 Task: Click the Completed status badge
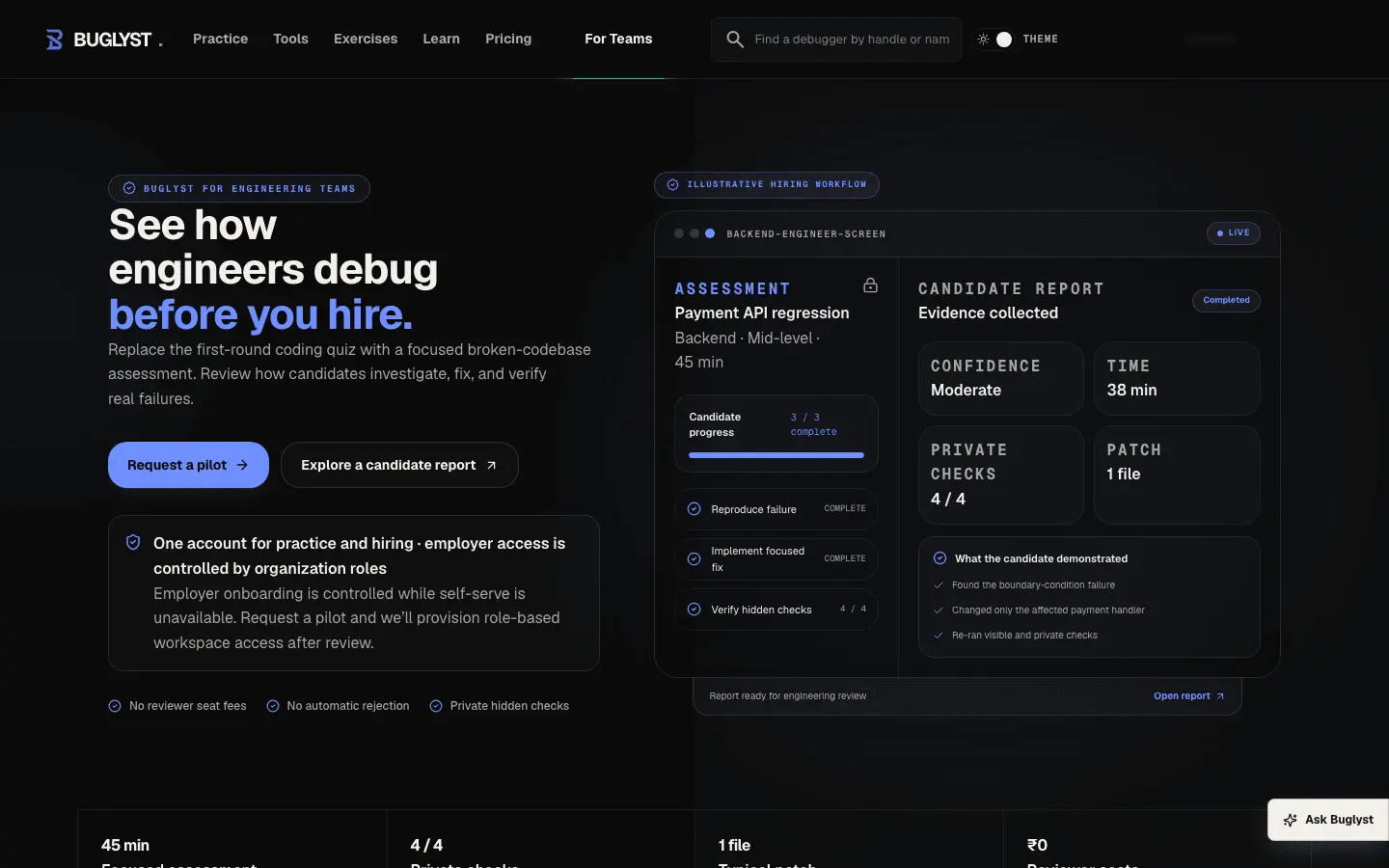click(1226, 300)
